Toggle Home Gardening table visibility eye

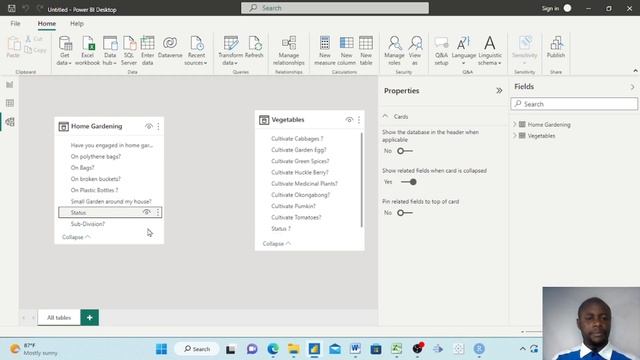[x=149, y=127]
